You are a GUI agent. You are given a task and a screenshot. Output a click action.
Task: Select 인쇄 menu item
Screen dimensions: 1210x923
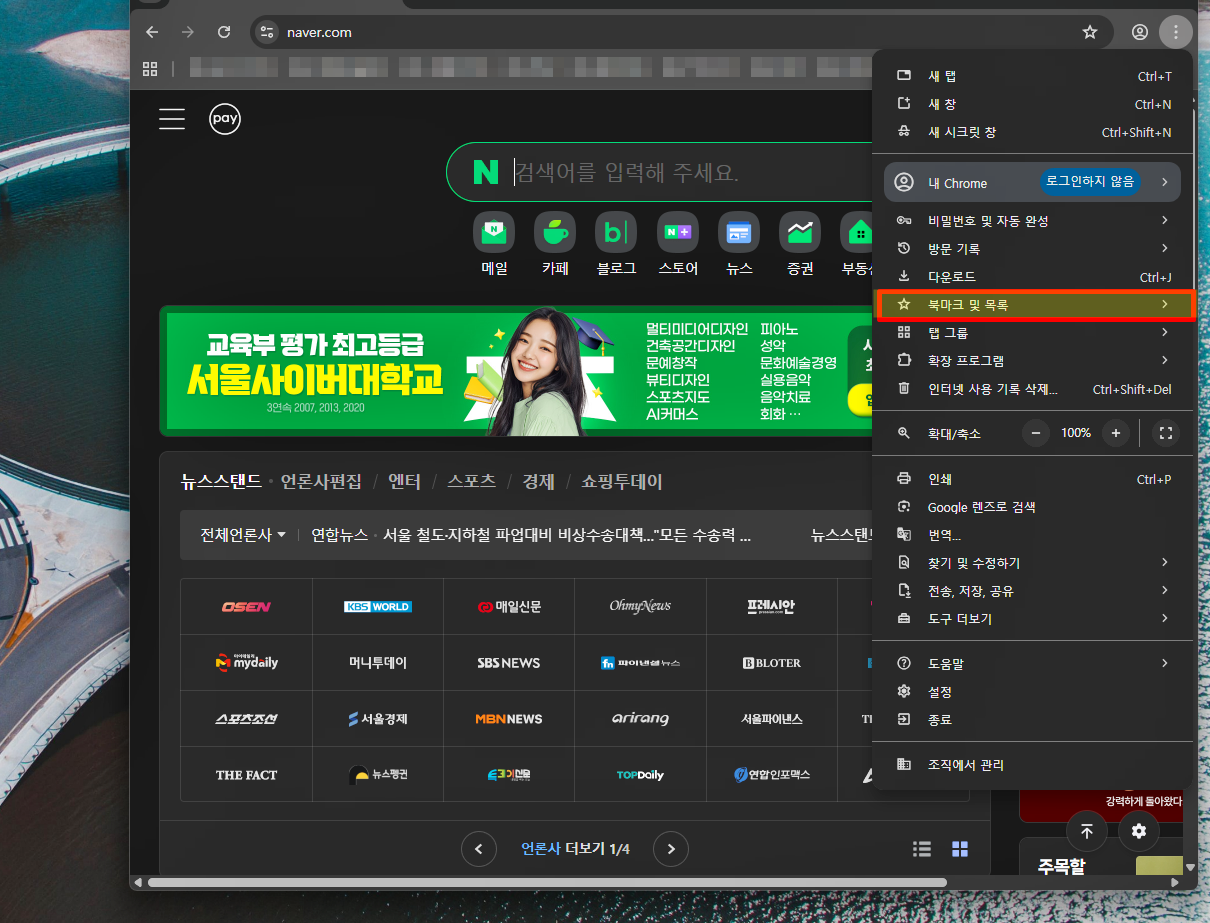pos(1032,479)
